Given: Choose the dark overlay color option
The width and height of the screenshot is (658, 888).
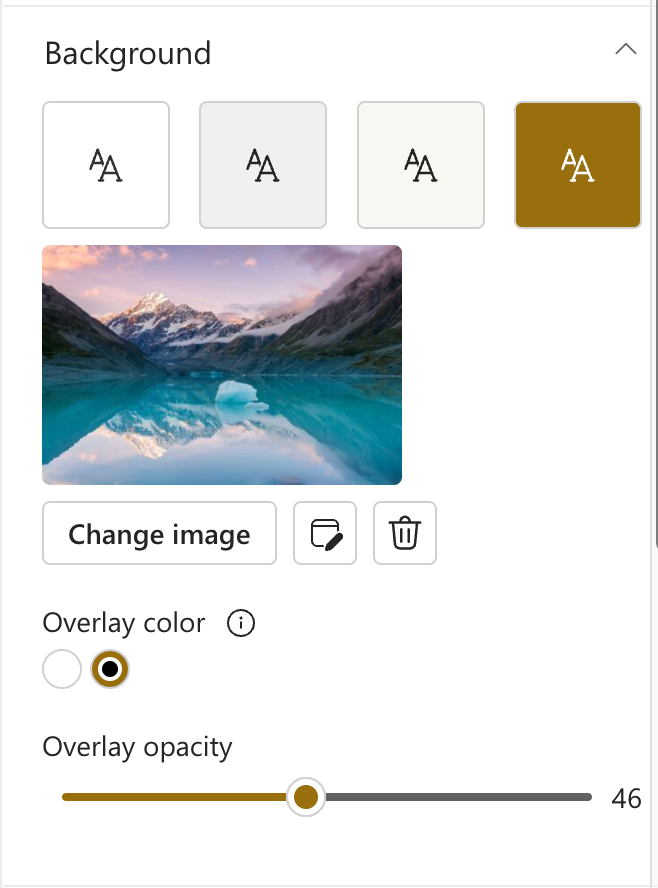Looking at the screenshot, I should pos(110,669).
